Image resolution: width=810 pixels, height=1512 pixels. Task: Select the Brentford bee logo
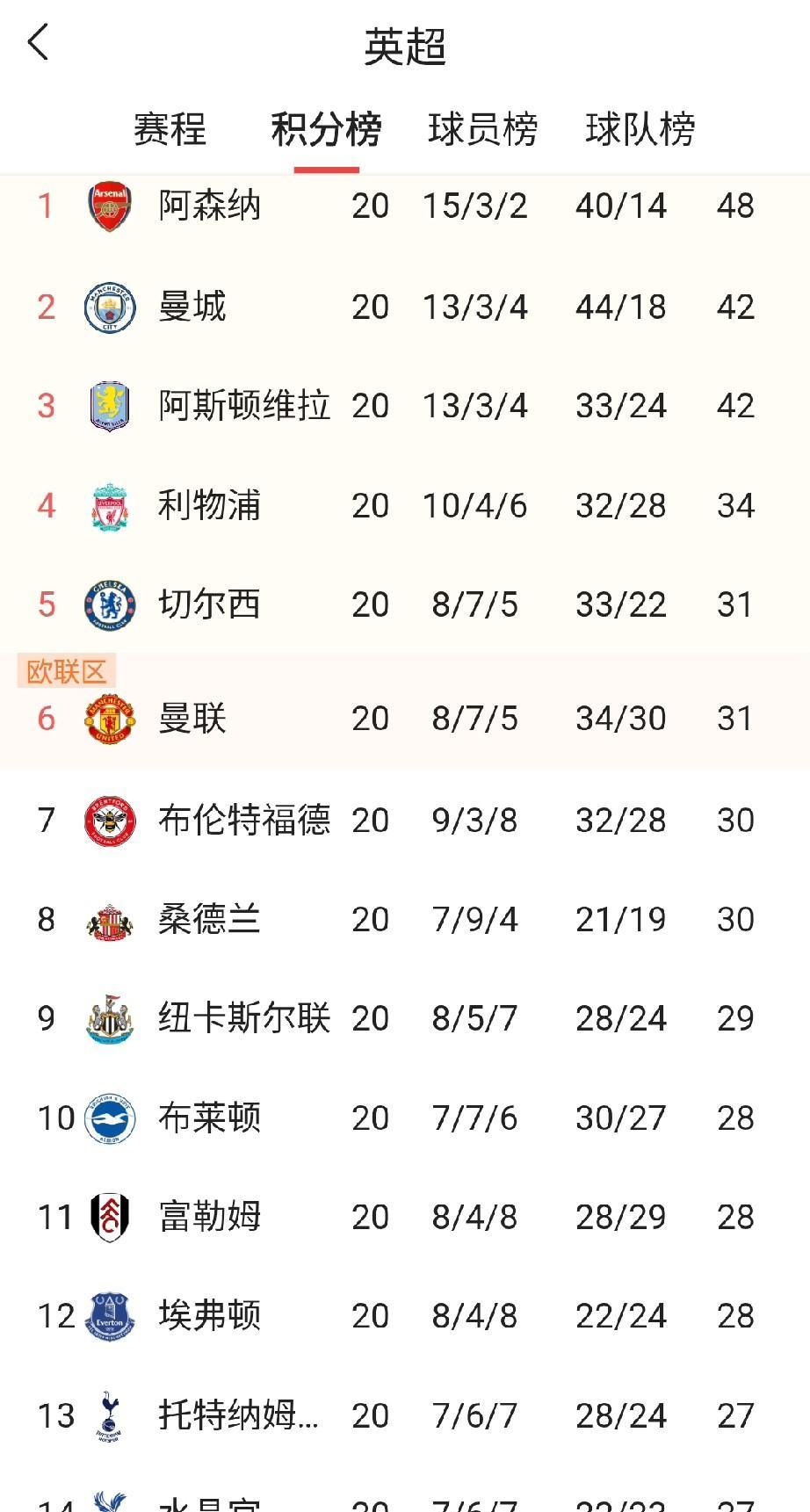point(110,821)
